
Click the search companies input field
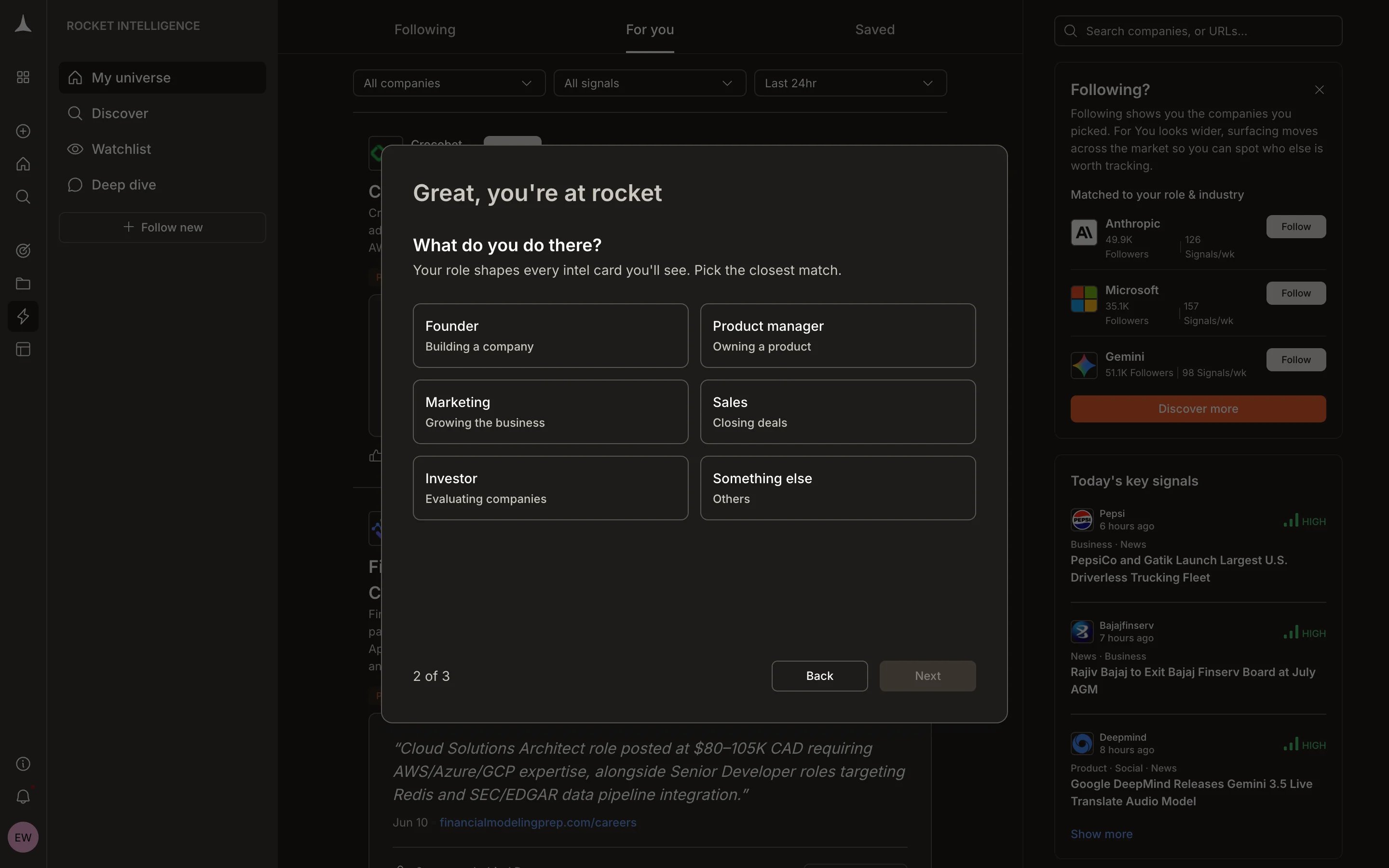coord(1198,31)
